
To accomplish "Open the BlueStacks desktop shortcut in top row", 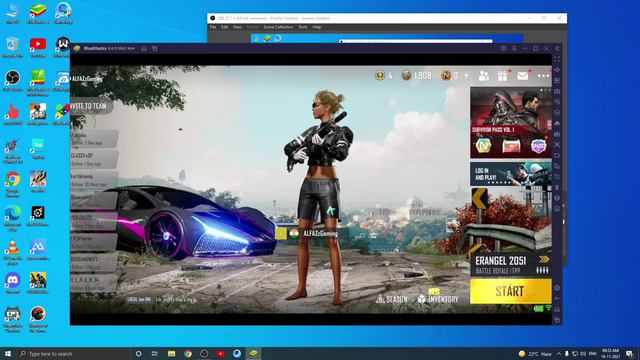I will point(38,13).
